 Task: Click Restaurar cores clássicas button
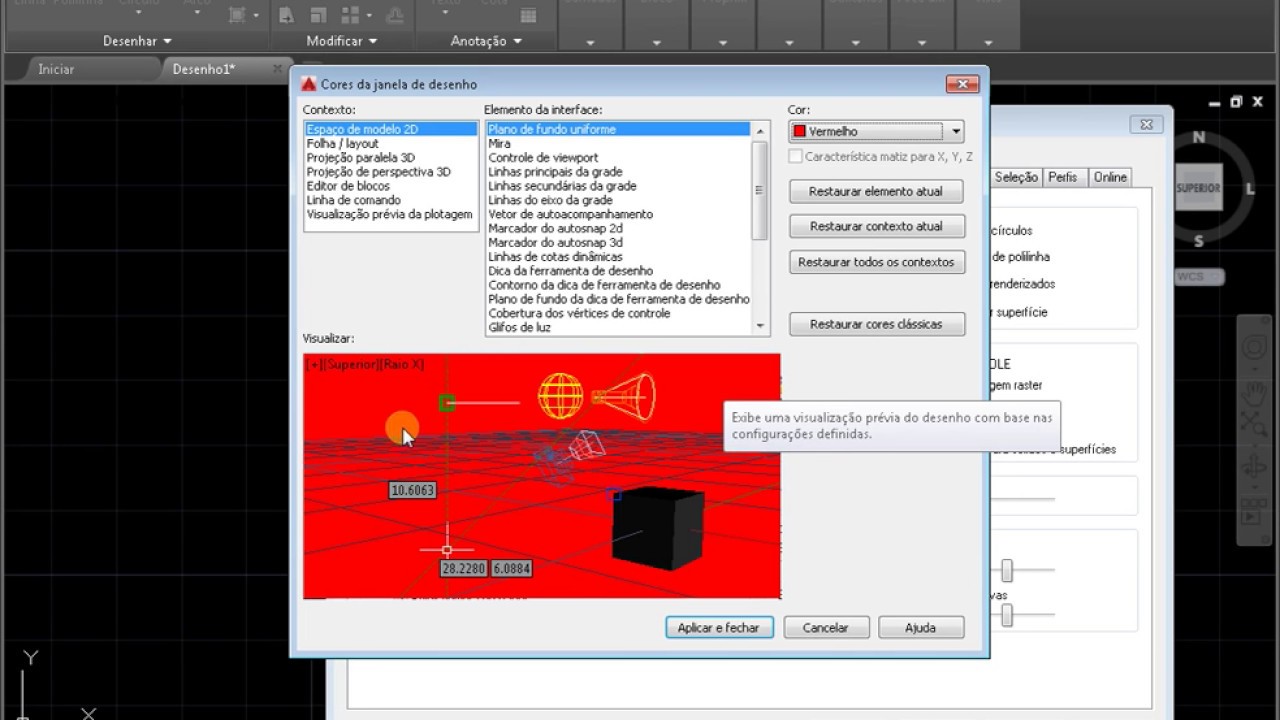tap(876, 324)
